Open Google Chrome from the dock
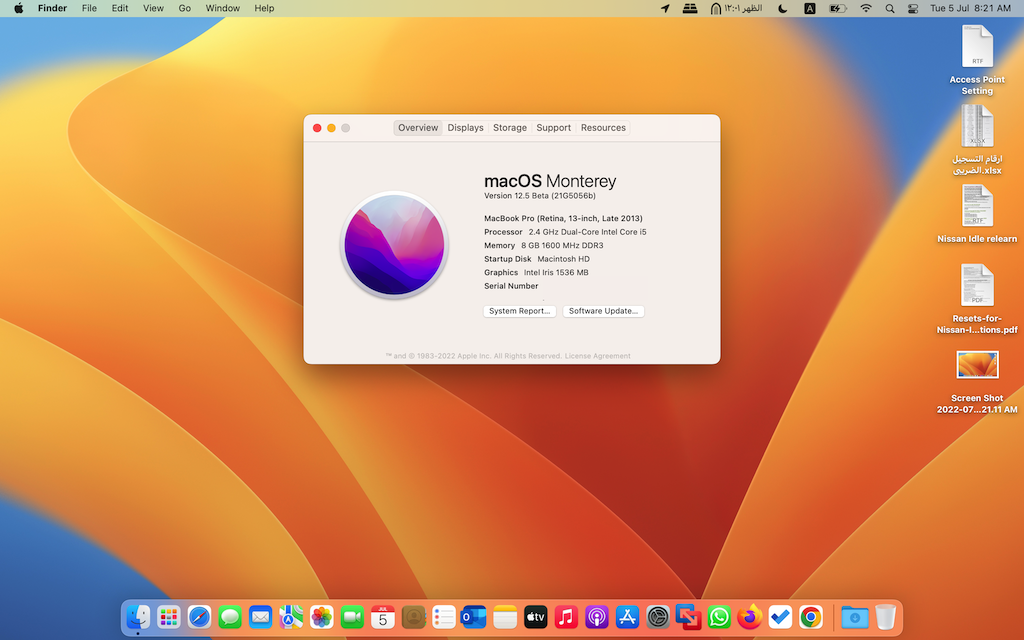This screenshot has width=1024, height=640. [811, 617]
